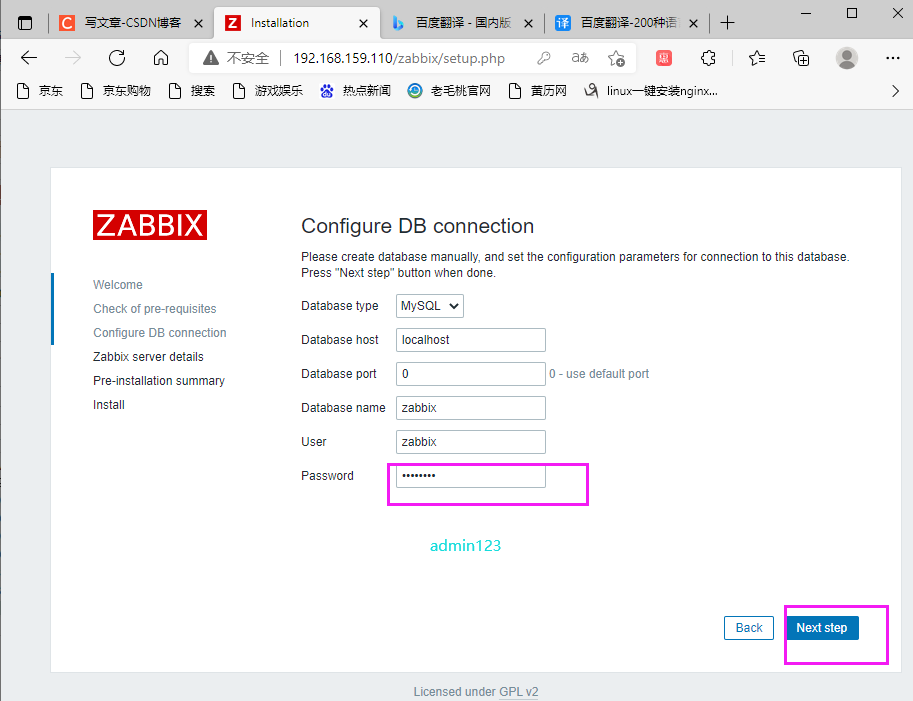Screen dimensions: 913x701
Task: Open the extensions puzzle icon
Action: pos(708,58)
